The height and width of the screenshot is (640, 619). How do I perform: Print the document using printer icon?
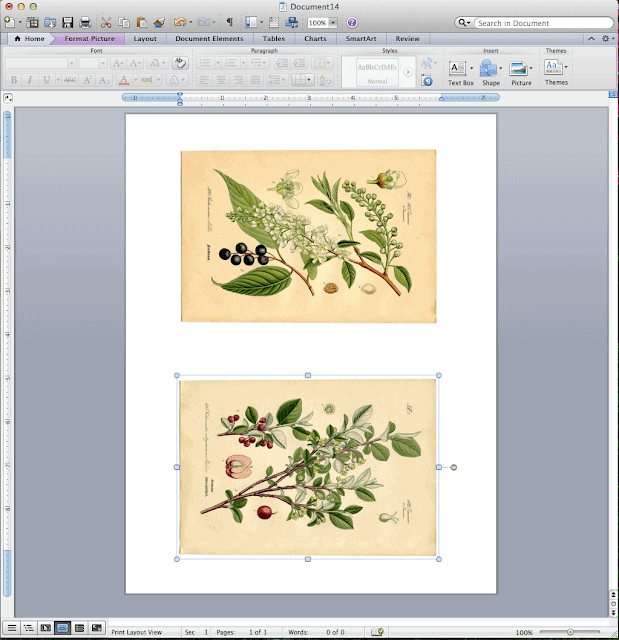pos(85,22)
